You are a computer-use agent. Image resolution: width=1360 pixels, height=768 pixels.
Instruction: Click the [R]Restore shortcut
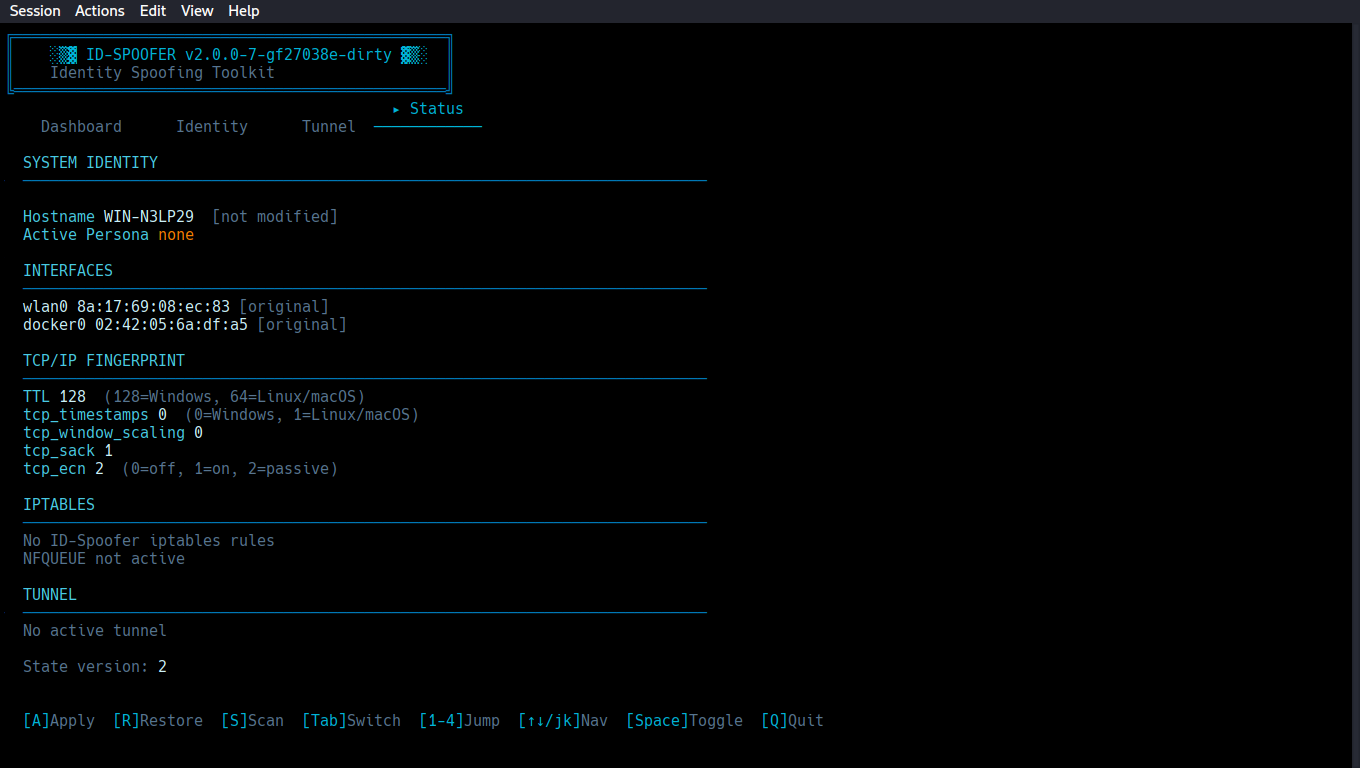coord(158,721)
